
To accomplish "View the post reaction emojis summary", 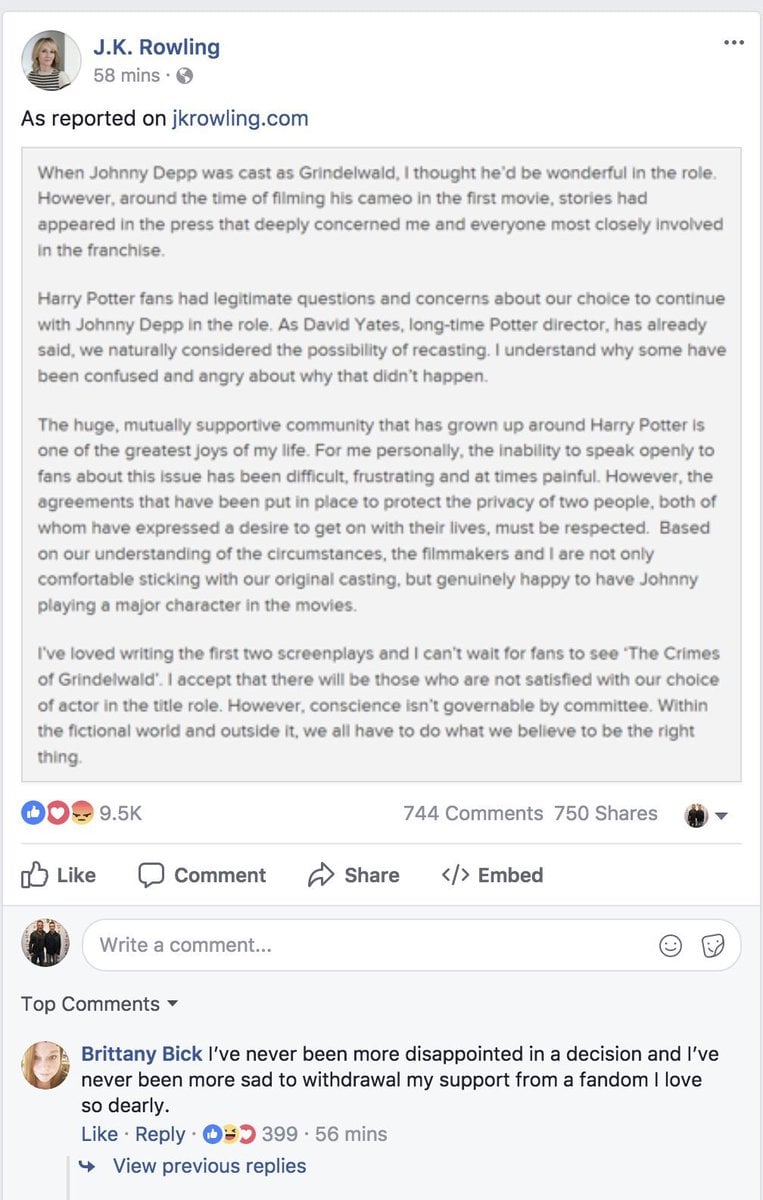I will [57, 814].
